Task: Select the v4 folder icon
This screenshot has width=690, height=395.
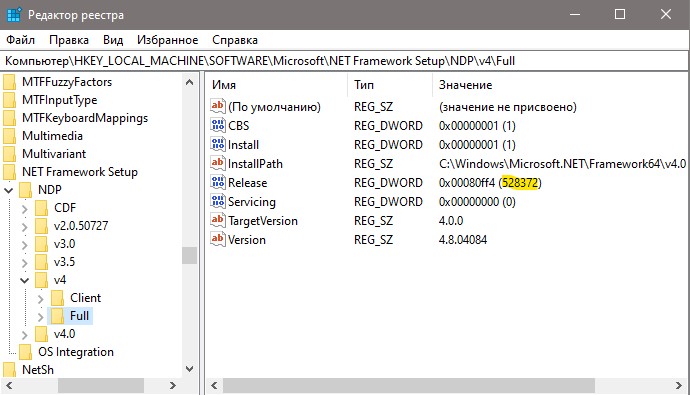Action: (x=41, y=281)
